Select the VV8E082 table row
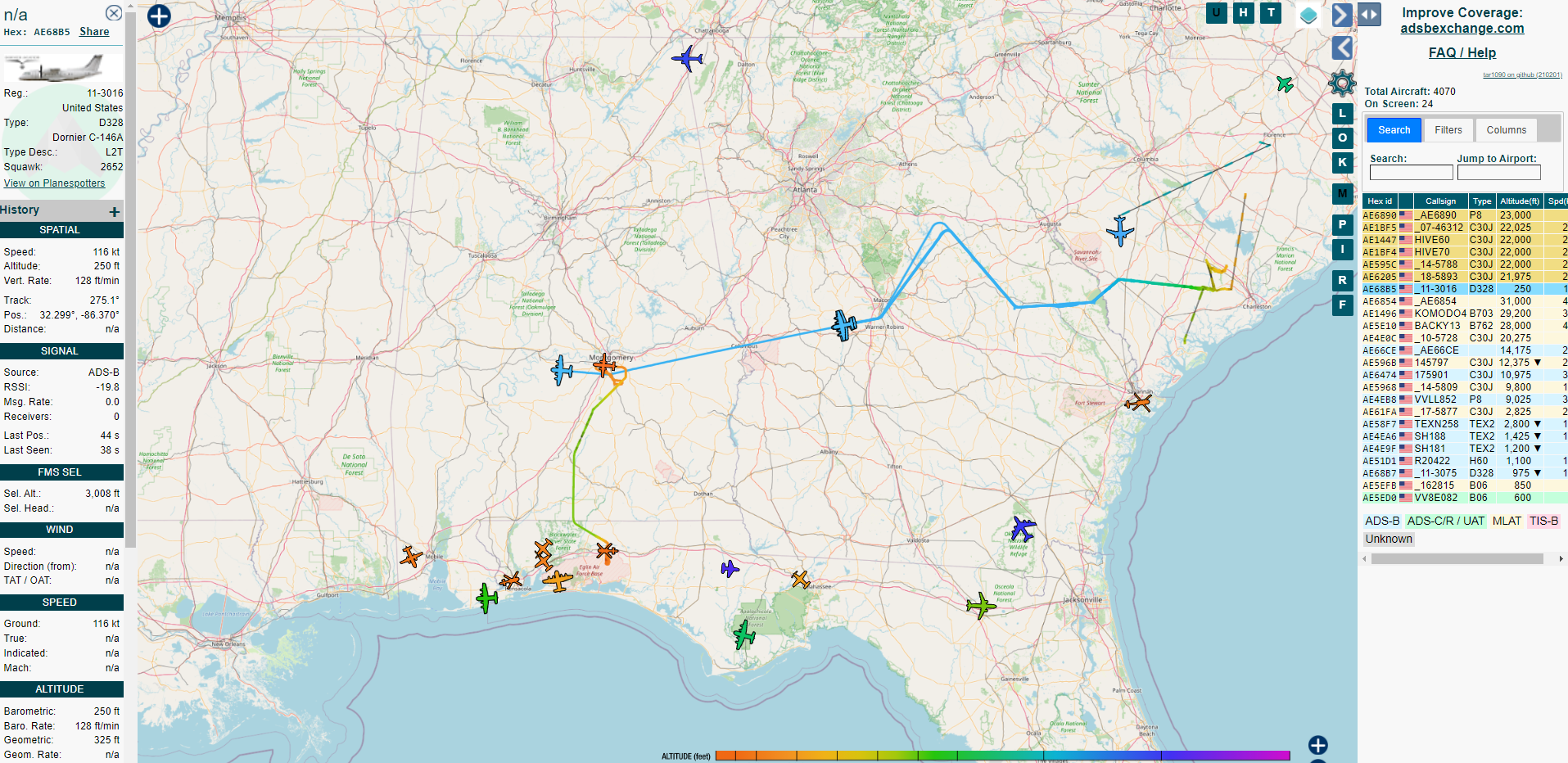The width and height of the screenshot is (1568, 763). point(1464,498)
